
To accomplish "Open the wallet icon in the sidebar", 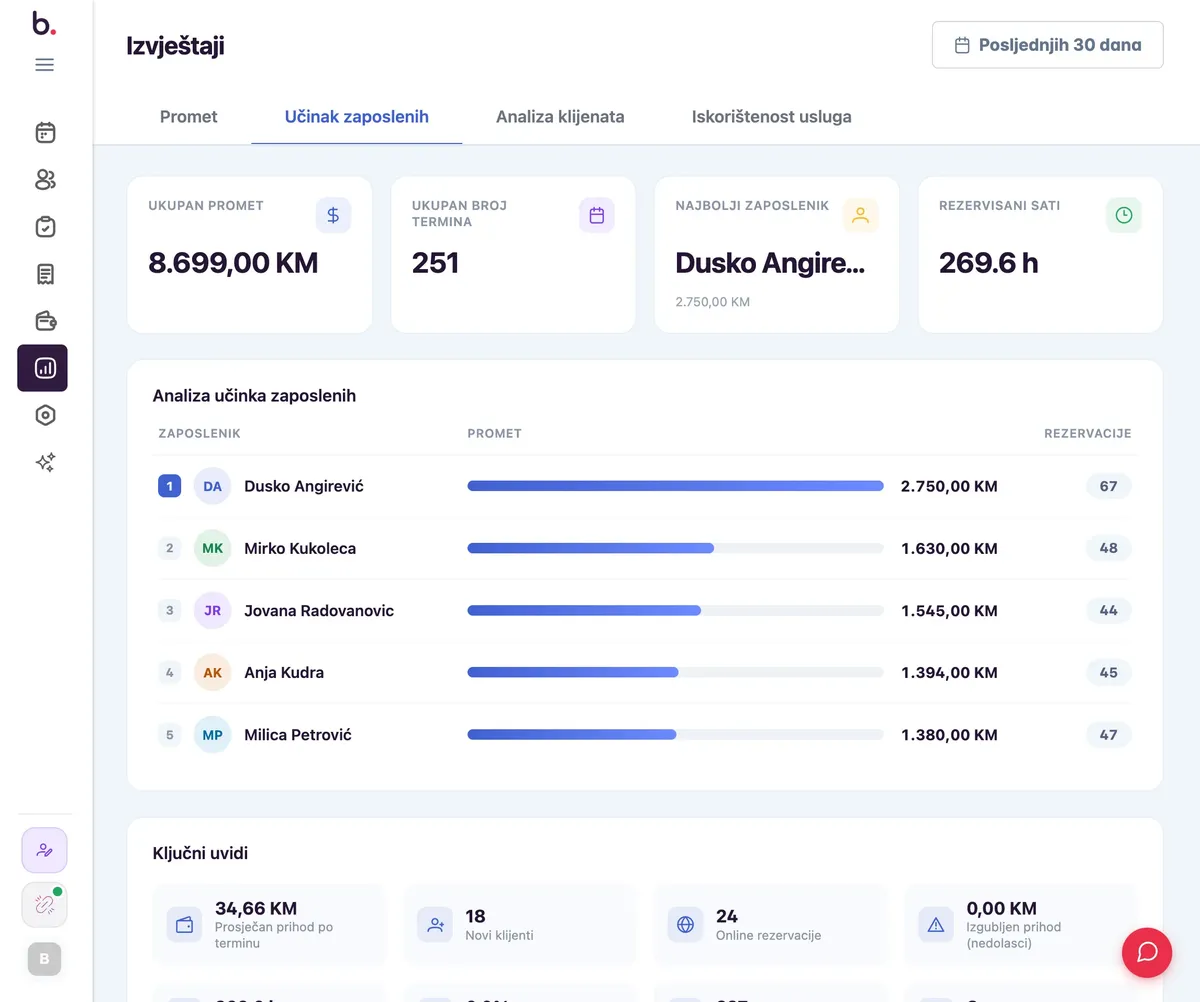I will tap(45, 321).
